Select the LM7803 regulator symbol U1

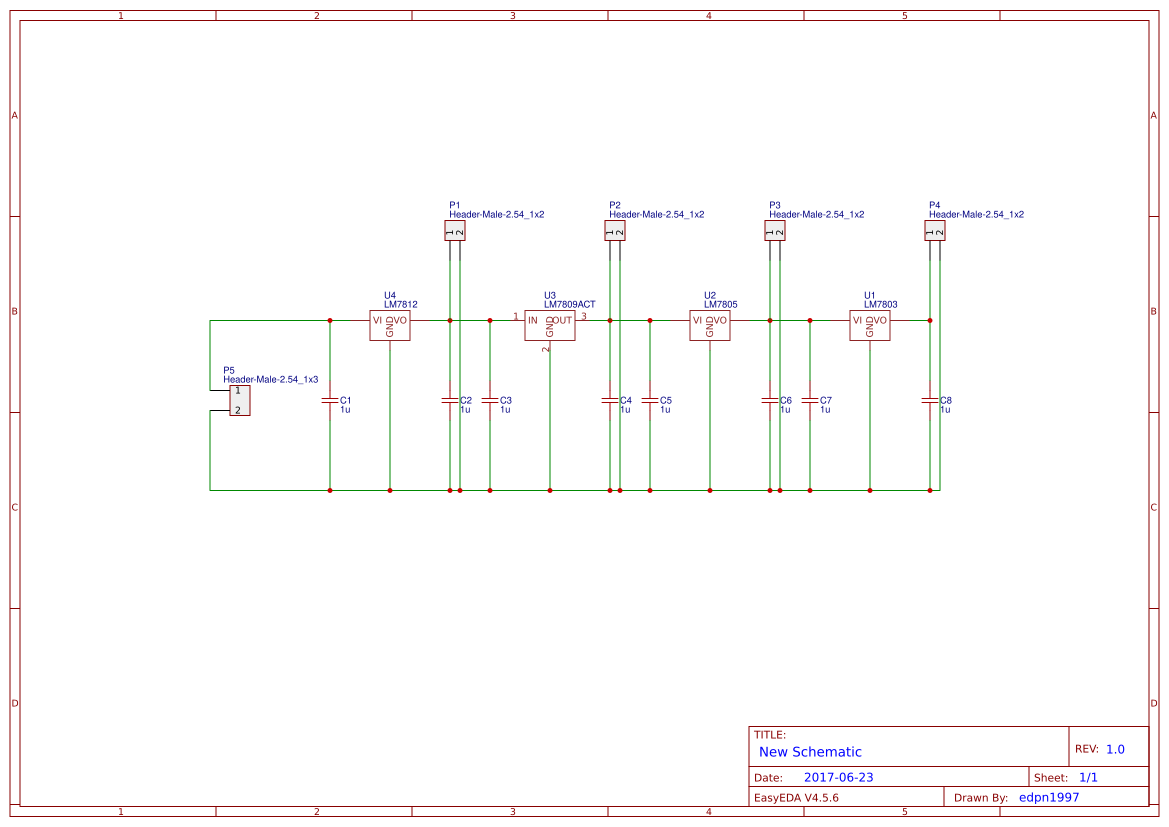[870, 325]
